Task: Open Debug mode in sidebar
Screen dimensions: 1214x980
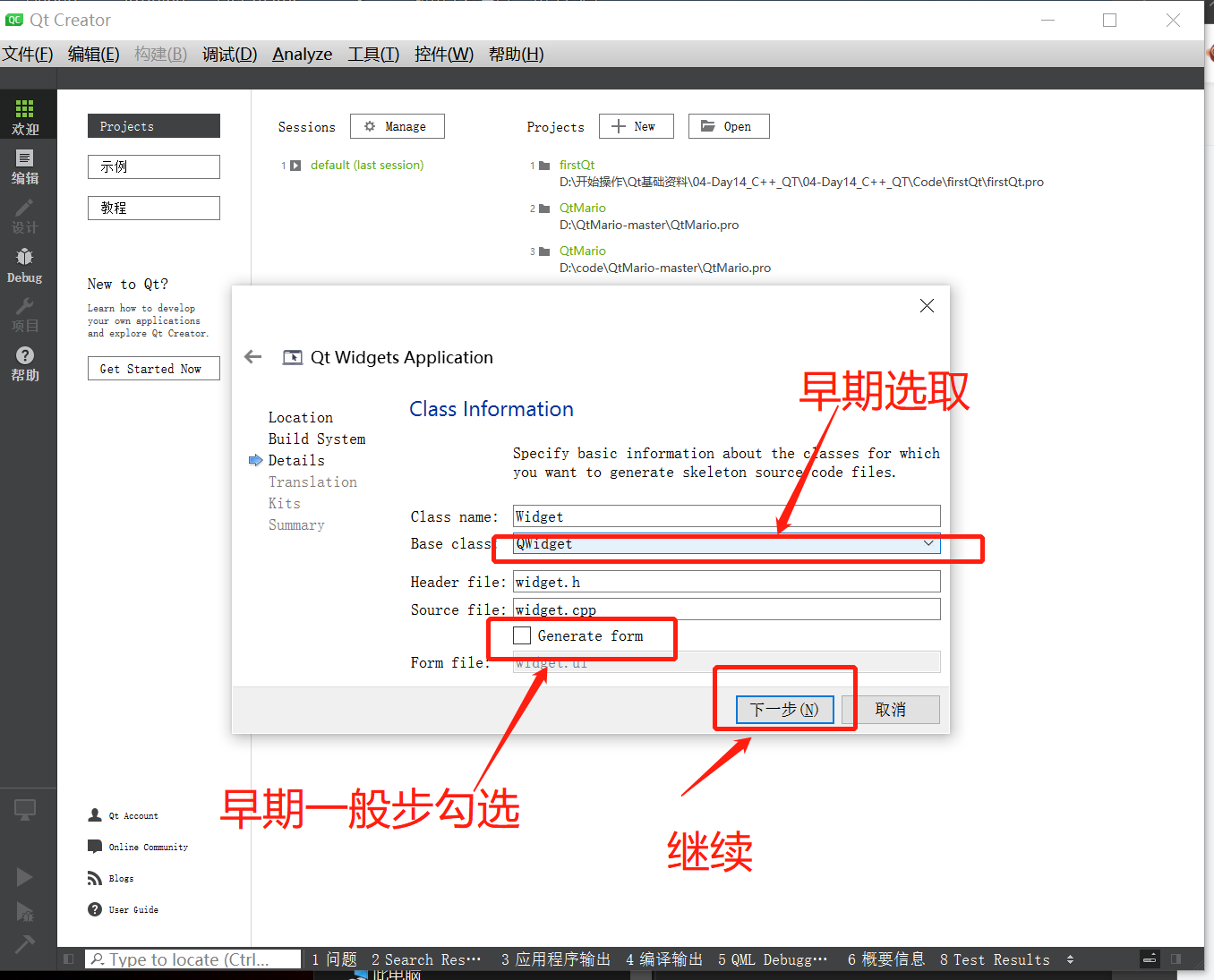Action: pos(25,266)
